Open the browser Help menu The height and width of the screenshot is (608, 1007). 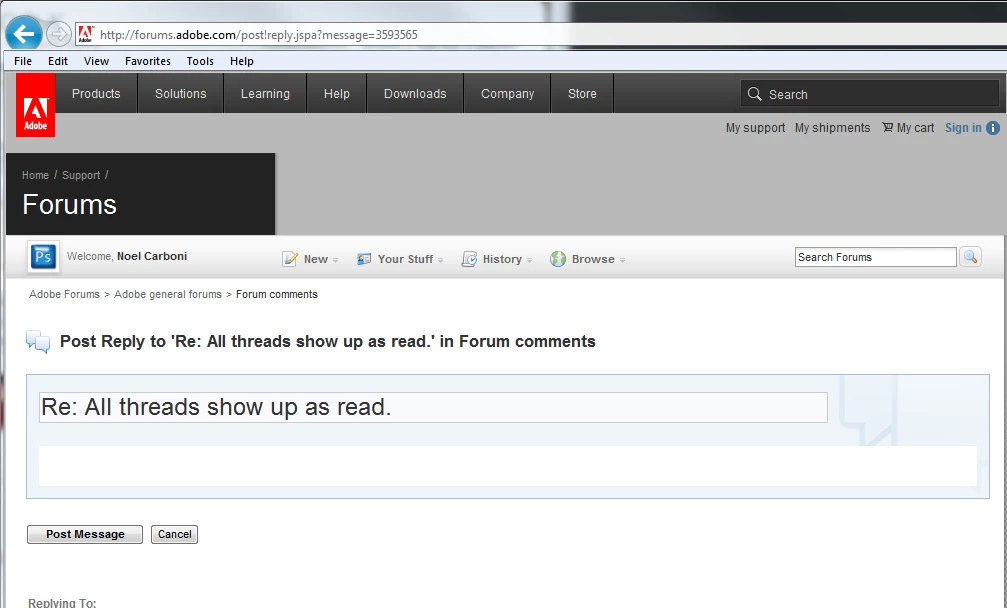241,61
